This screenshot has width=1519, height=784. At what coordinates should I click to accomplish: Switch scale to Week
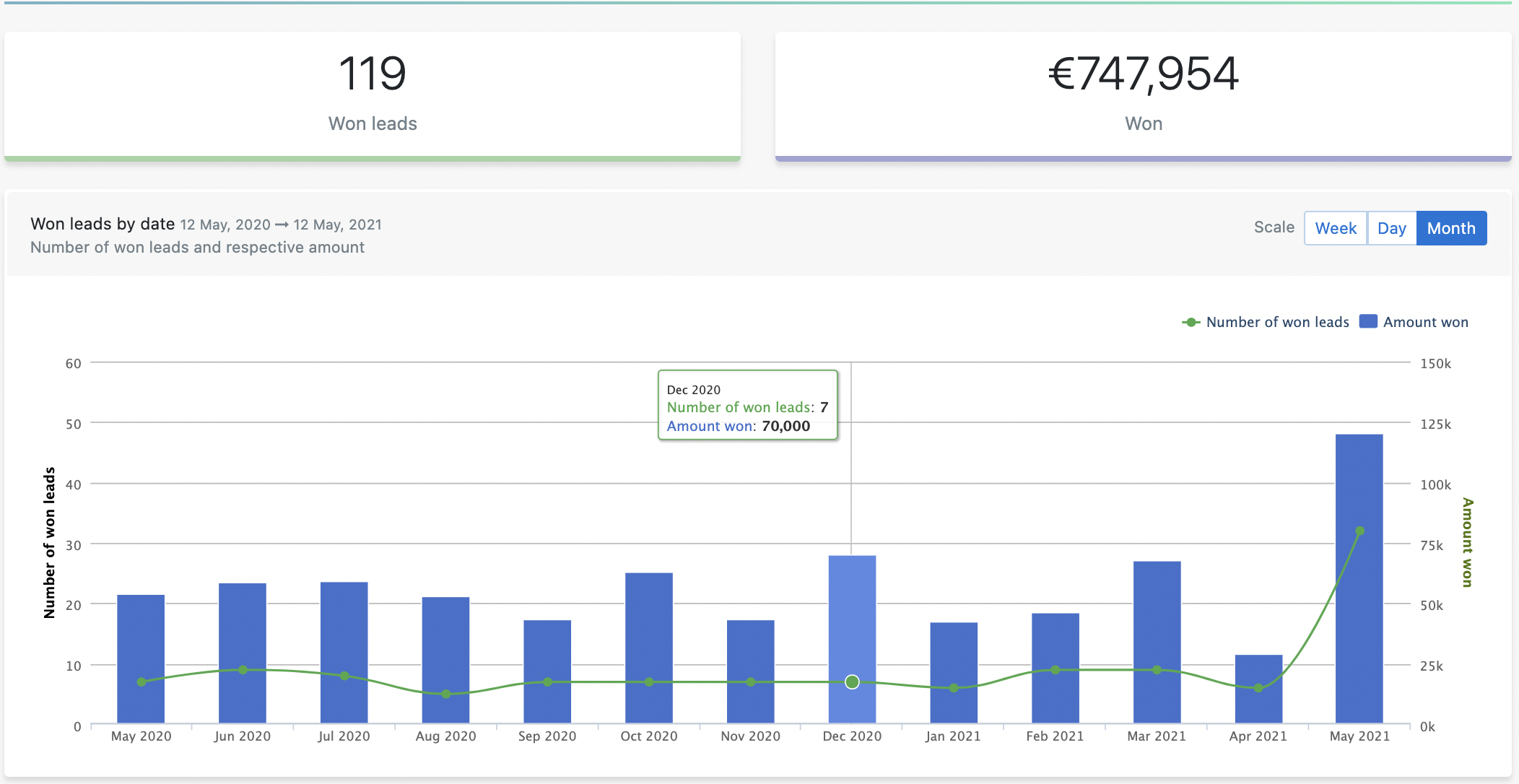tap(1335, 228)
